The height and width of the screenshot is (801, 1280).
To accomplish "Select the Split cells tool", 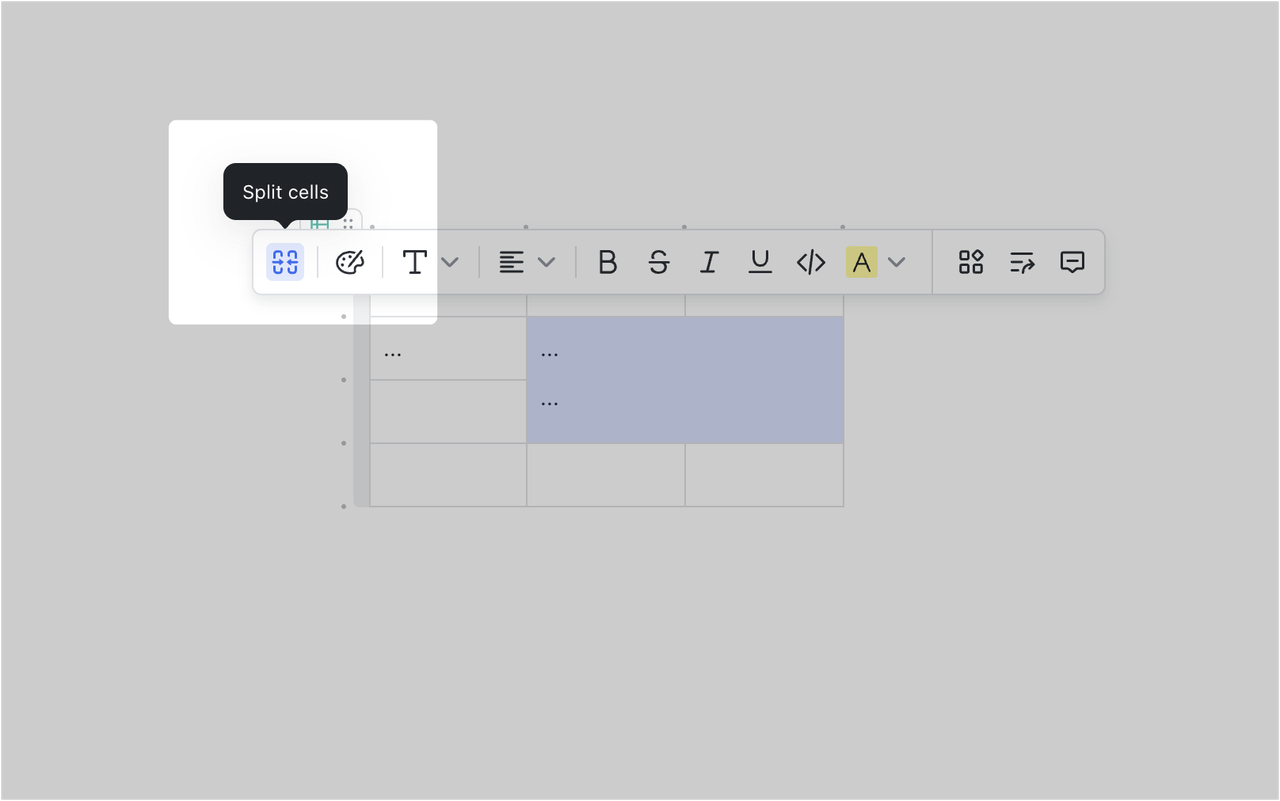I will pyautogui.click(x=284, y=262).
